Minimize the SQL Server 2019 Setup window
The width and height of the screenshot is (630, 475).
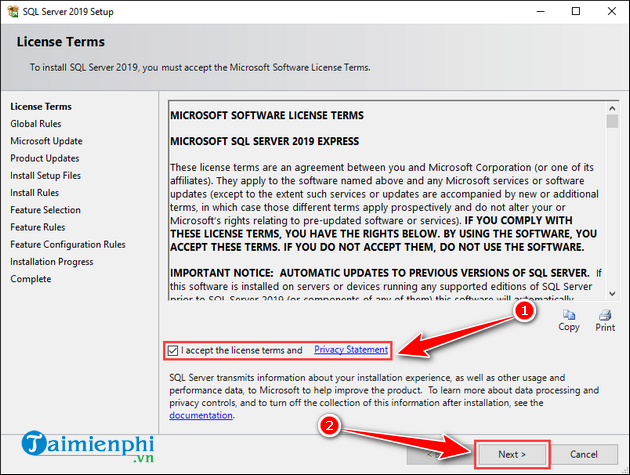[x=540, y=11]
